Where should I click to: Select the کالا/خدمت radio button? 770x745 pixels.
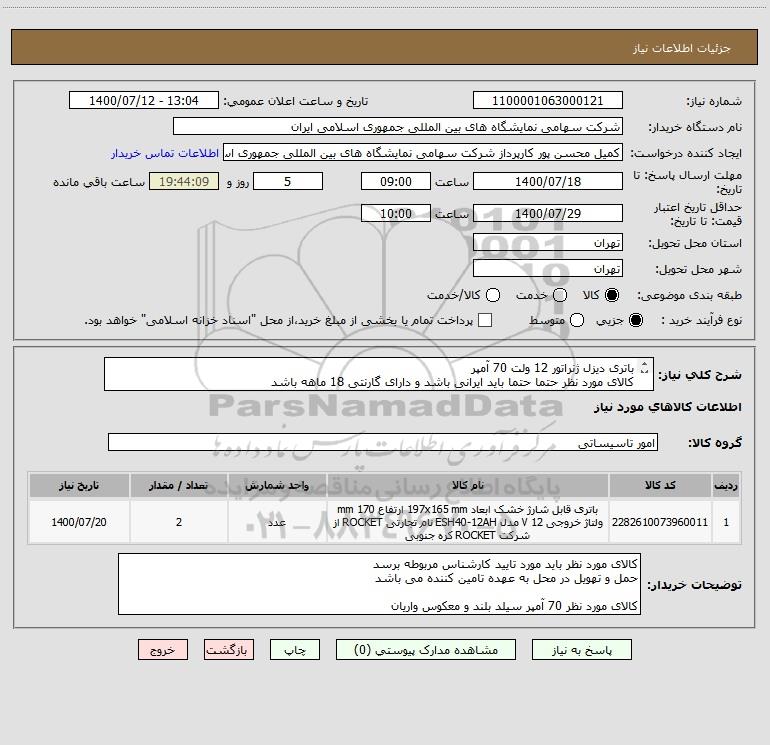click(493, 295)
